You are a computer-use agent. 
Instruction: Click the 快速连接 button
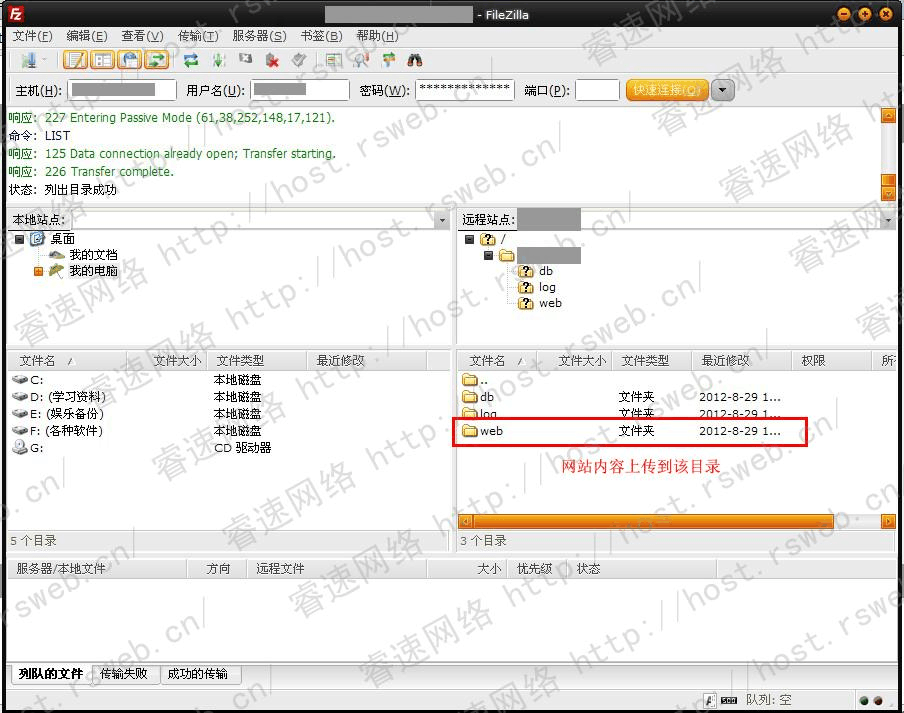tap(667, 90)
